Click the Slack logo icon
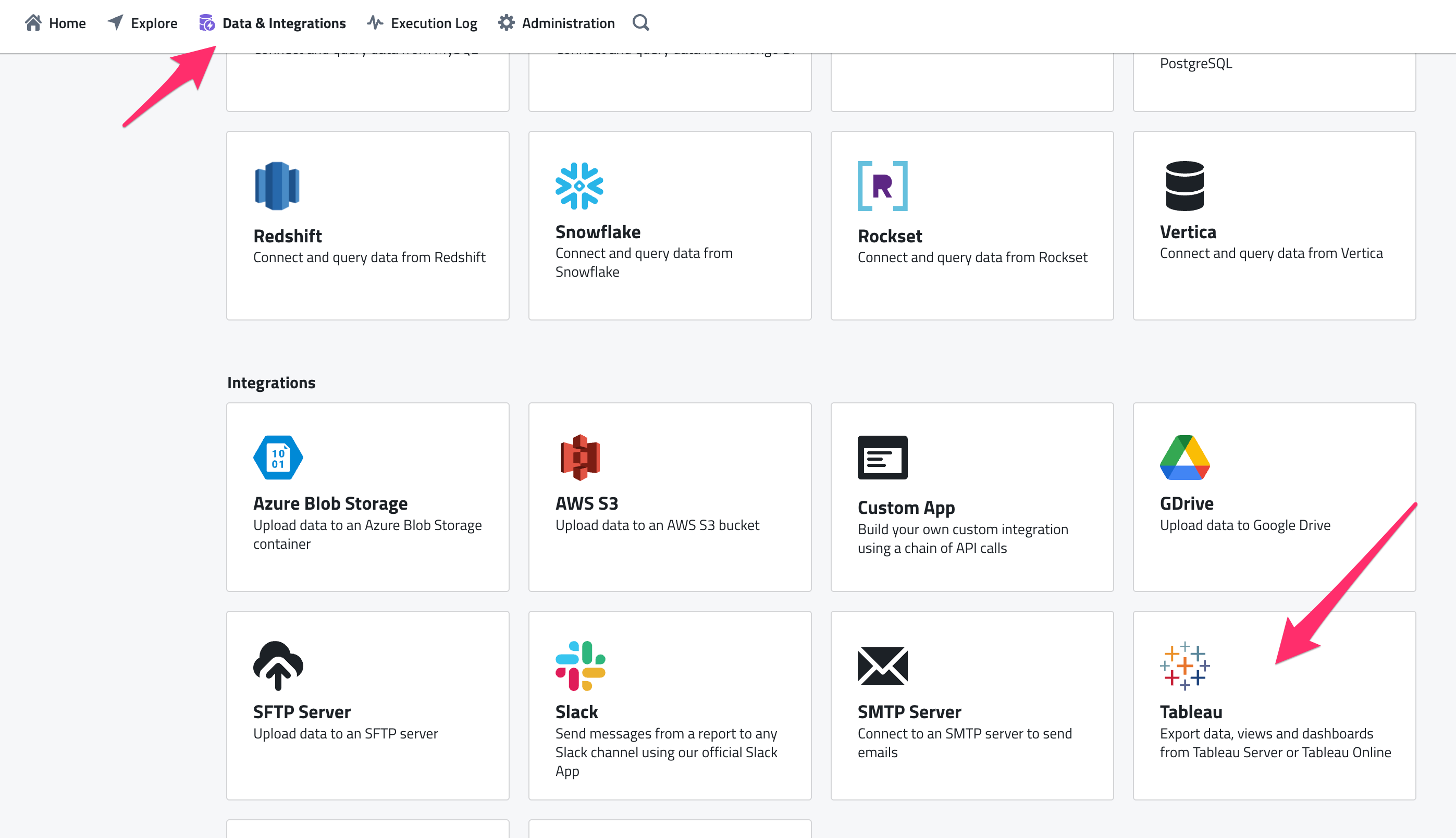 580,666
